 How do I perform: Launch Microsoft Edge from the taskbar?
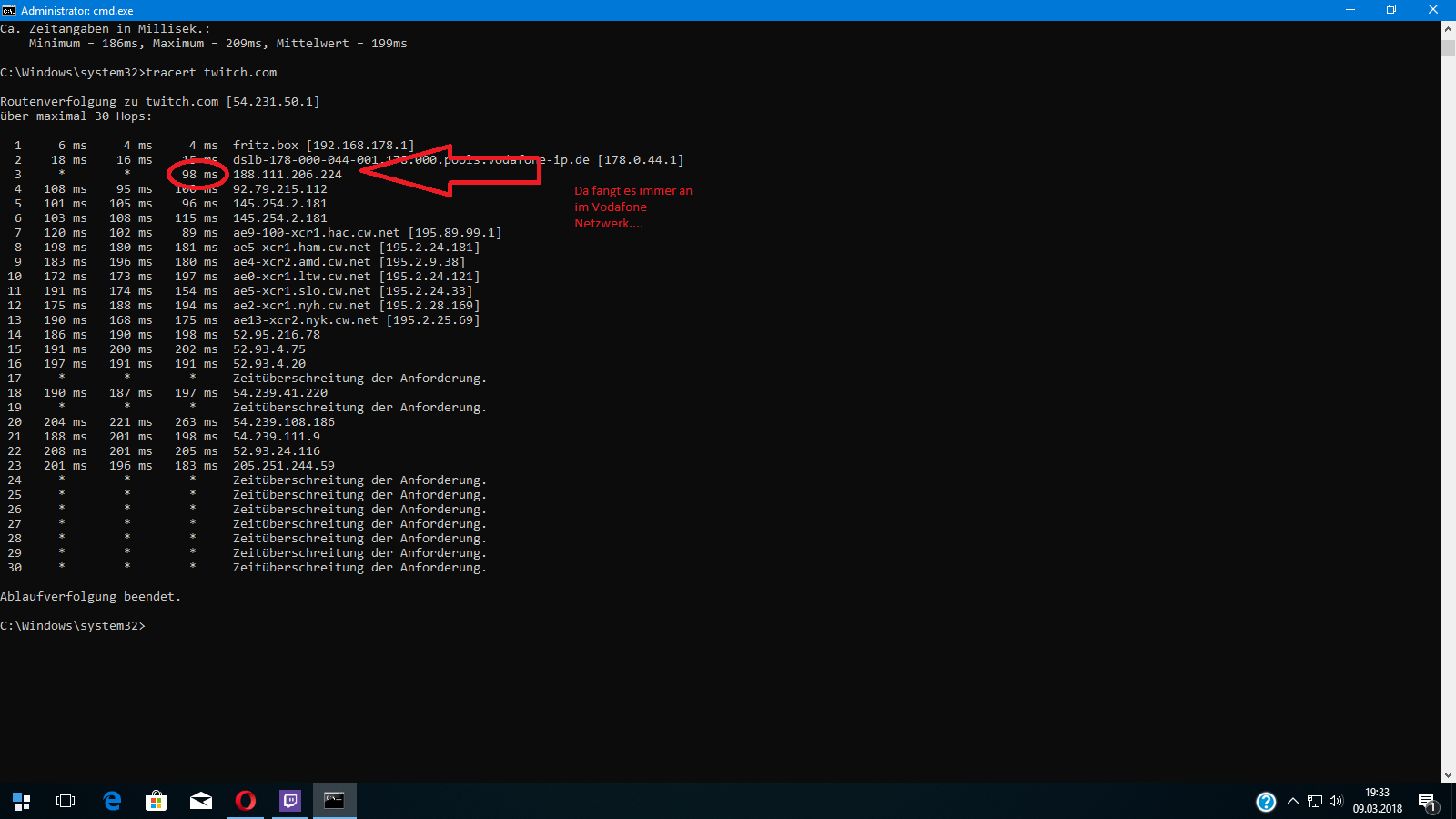[112, 801]
